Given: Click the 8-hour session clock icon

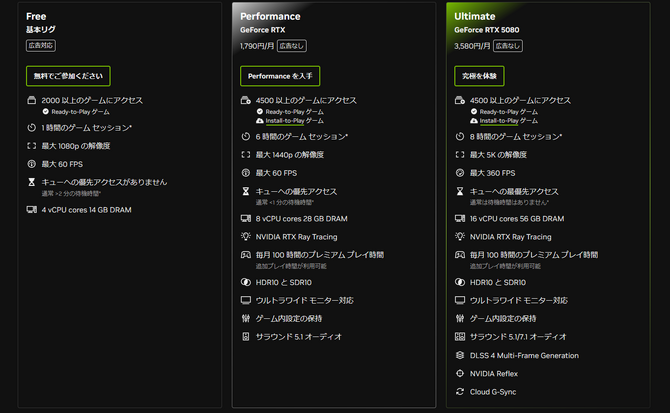Looking at the screenshot, I should (x=460, y=136).
